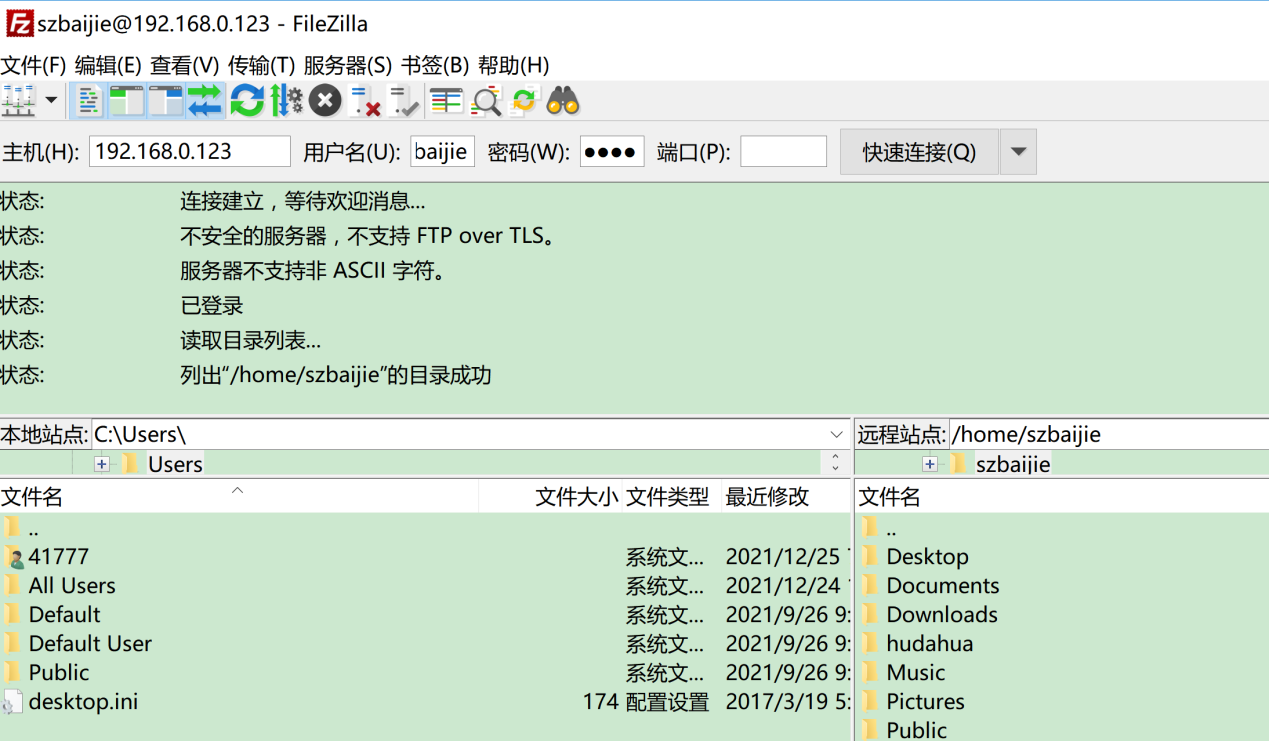Select the remote Downloads folder
Image resolution: width=1269 pixels, height=741 pixels.
942,615
